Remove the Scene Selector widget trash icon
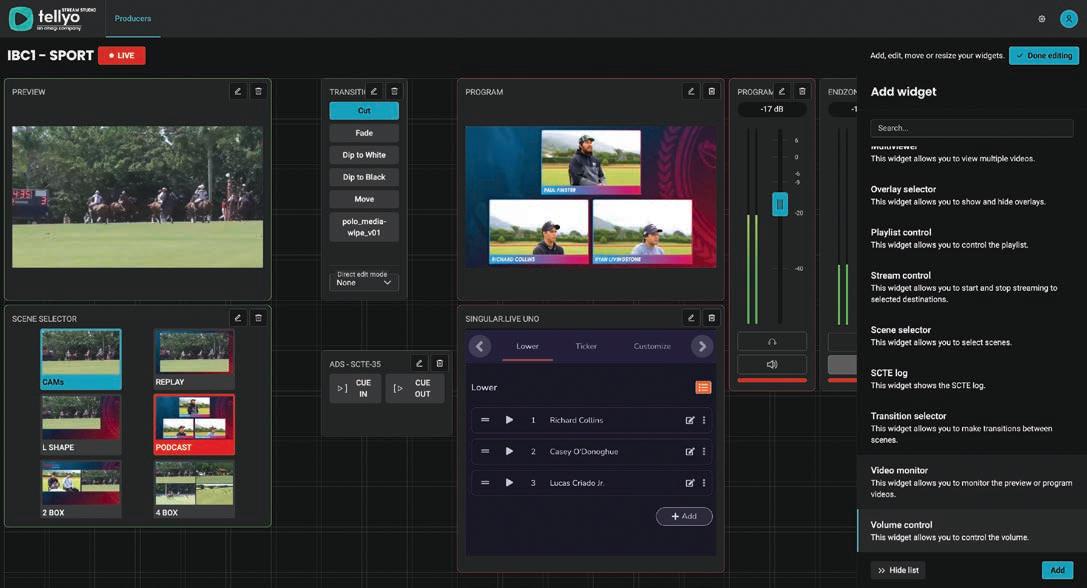 [x=259, y=318]
